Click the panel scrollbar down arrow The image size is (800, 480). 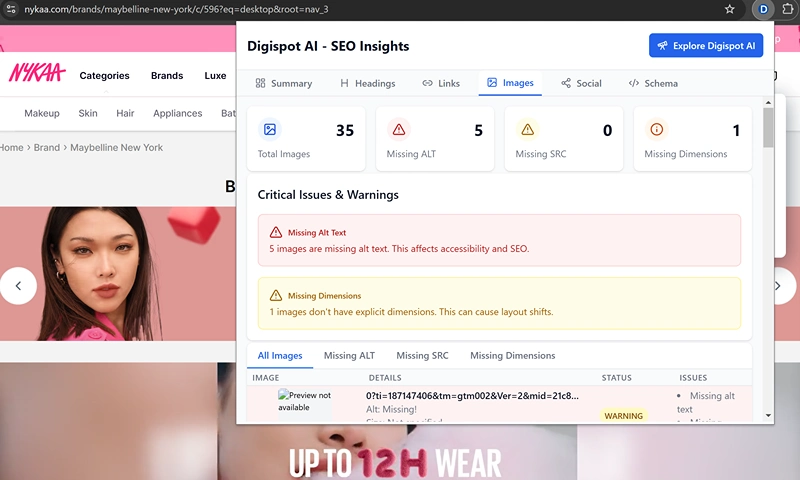768,416
